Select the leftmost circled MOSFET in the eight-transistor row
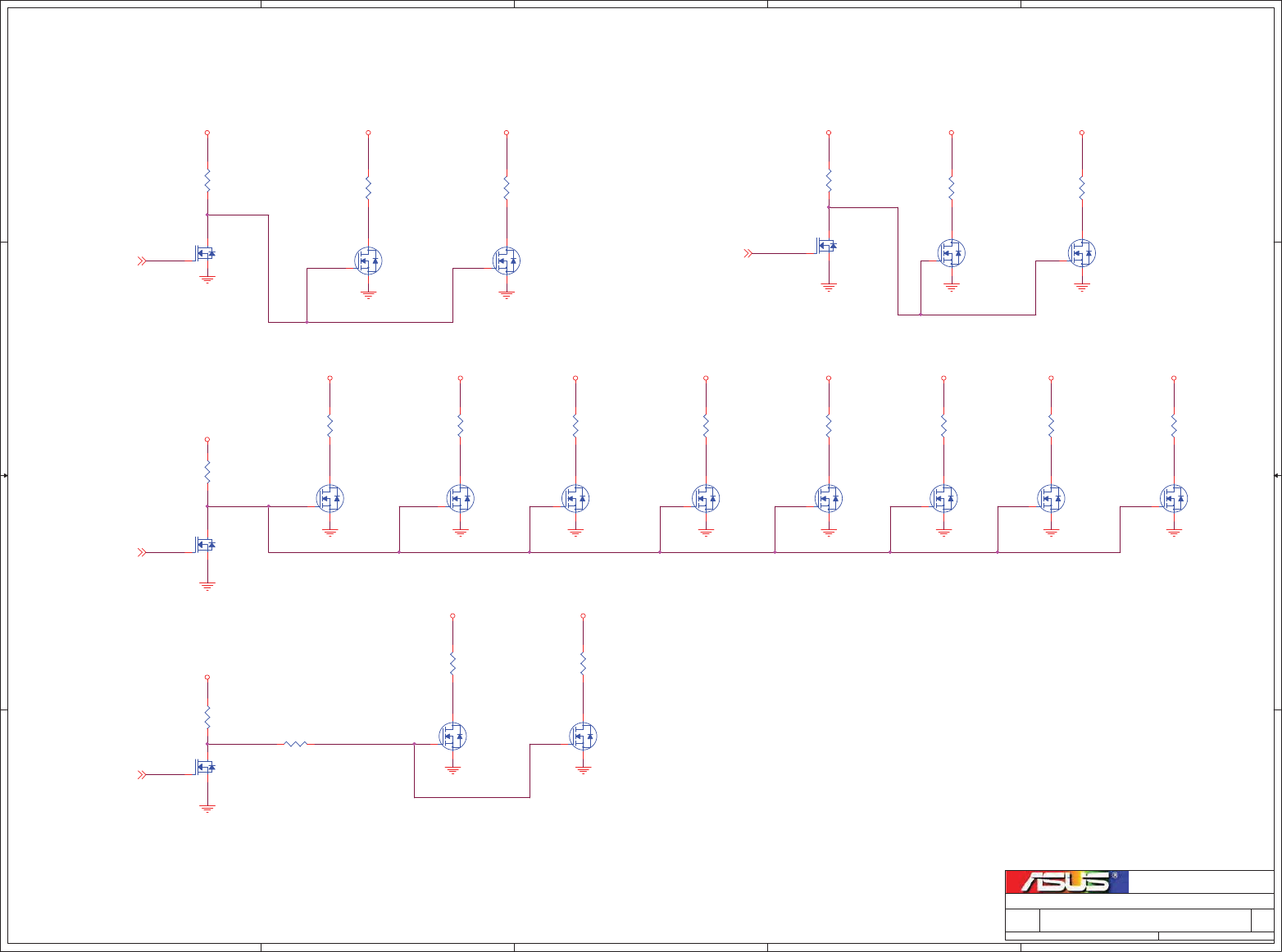 (x=330, y=498)
